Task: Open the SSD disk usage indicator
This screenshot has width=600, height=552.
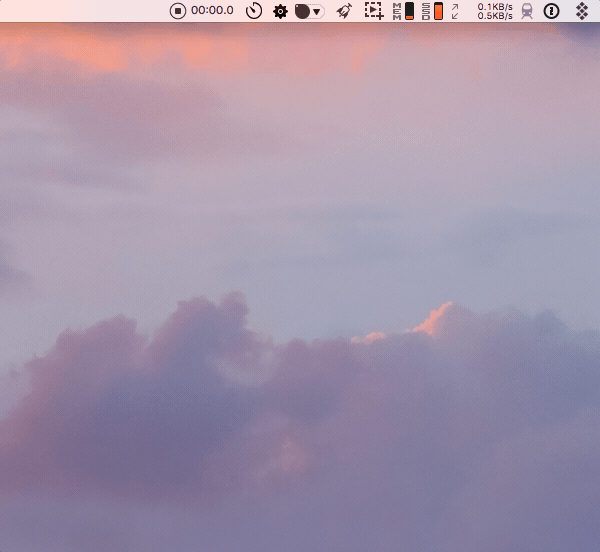Action: [432, 11]
